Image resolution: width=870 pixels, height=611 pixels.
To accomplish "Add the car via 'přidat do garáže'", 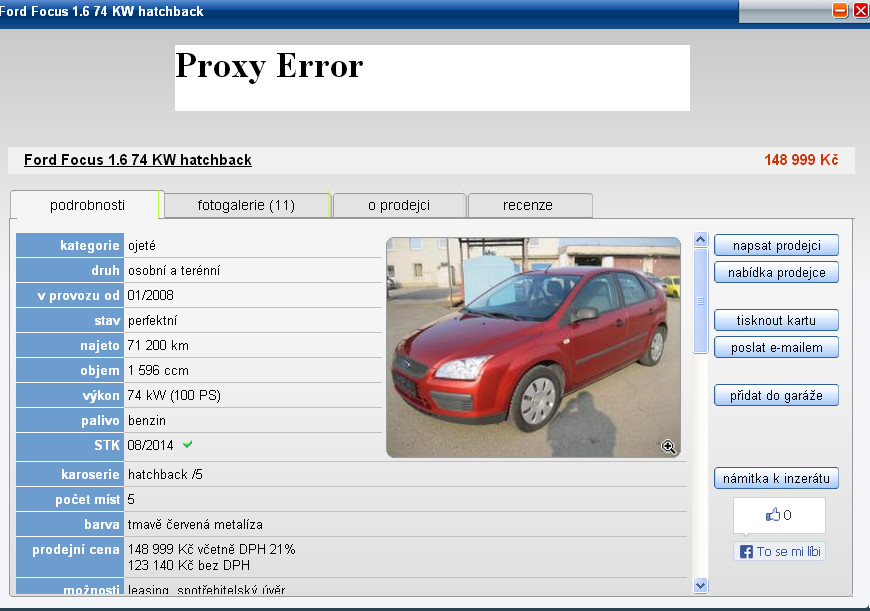I will pyautogui.click(x=776, y=395).
